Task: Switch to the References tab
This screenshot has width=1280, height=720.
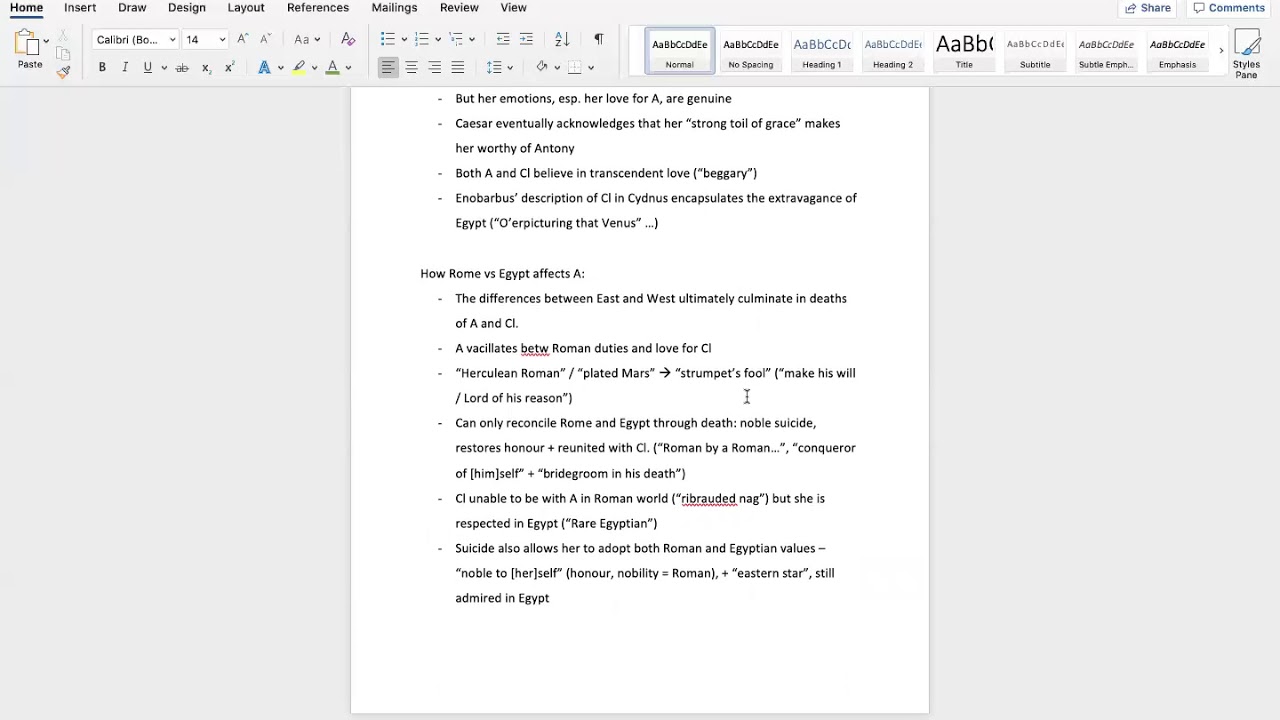Action: click(318, 8)
